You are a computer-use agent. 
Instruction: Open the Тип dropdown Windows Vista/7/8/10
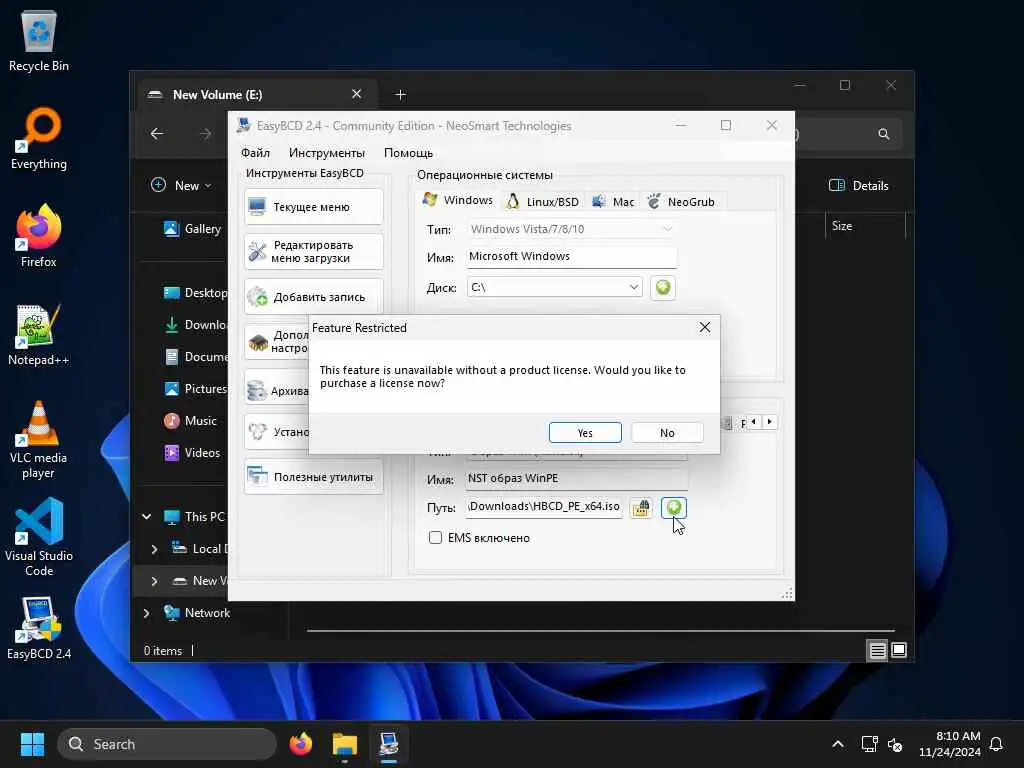(571, 229)
